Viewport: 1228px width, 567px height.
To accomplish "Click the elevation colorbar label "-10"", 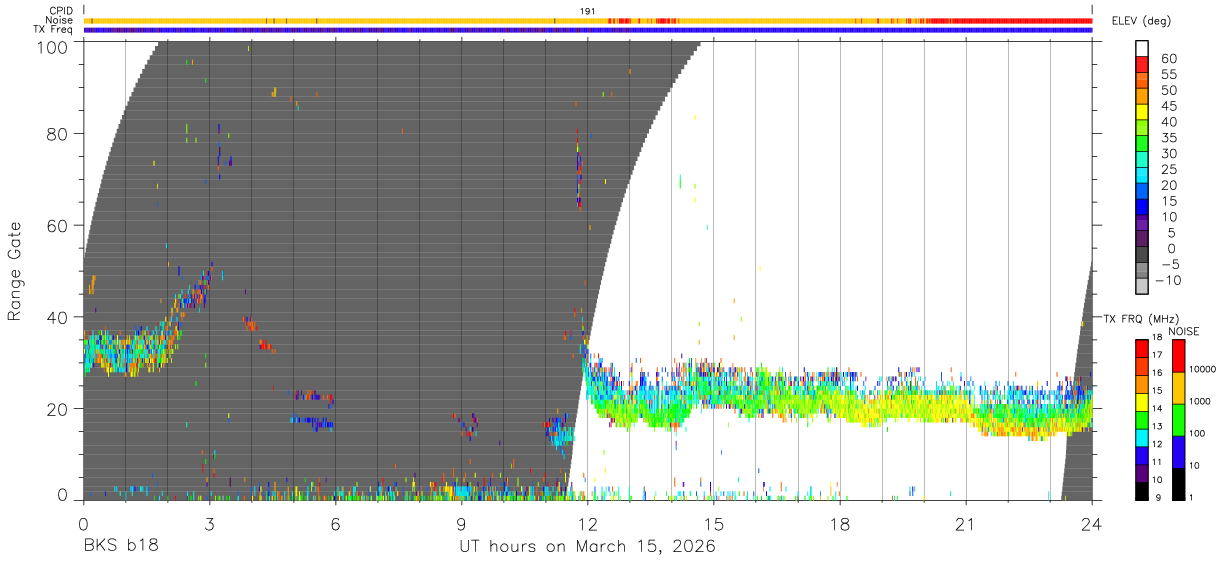I will pos(1170,280).
